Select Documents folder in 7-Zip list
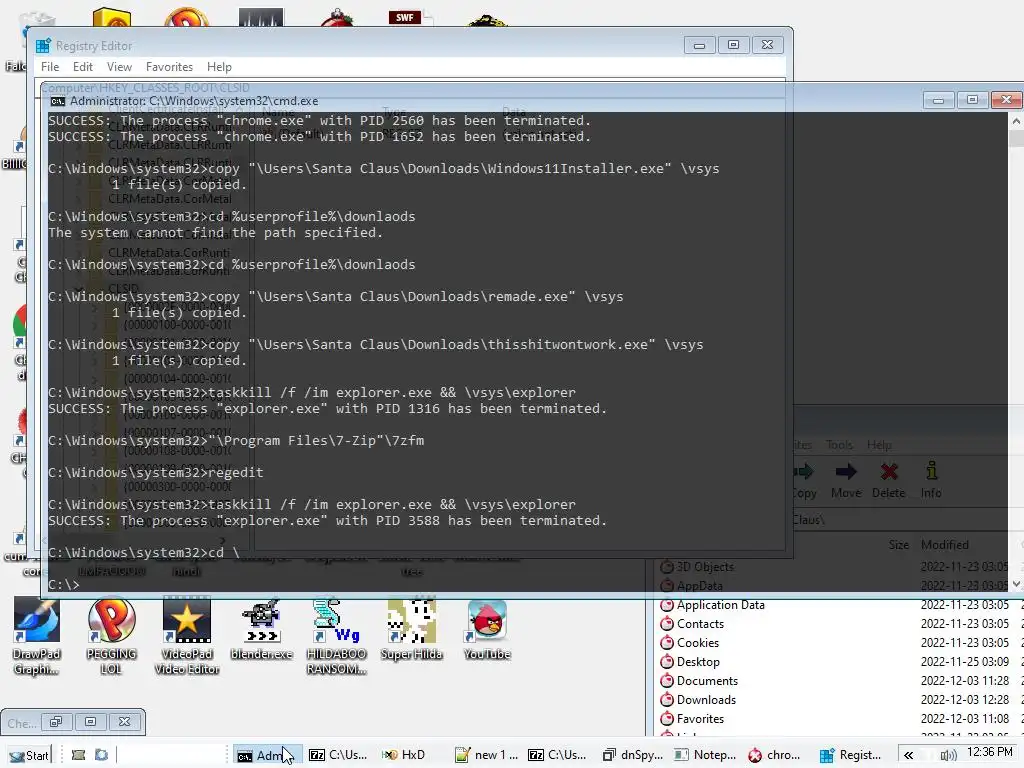 pos(707,680)
